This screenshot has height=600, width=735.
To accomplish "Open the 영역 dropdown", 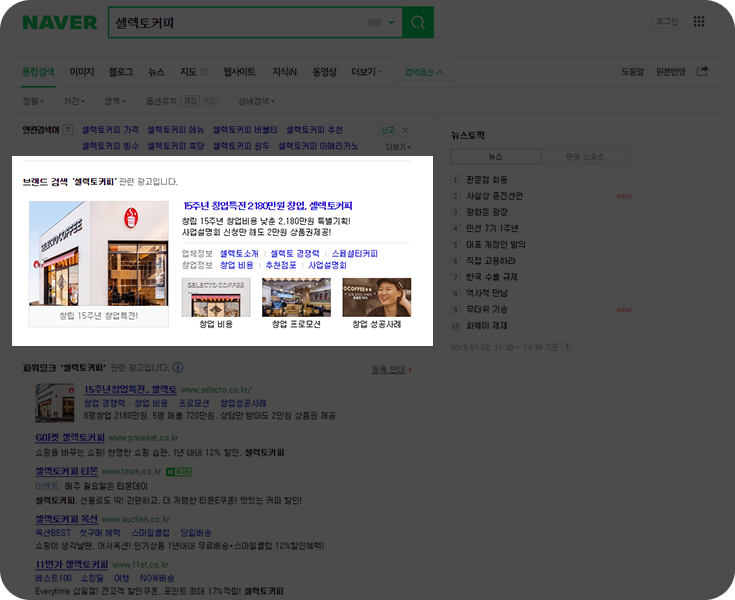I will (x=115, y=101).
